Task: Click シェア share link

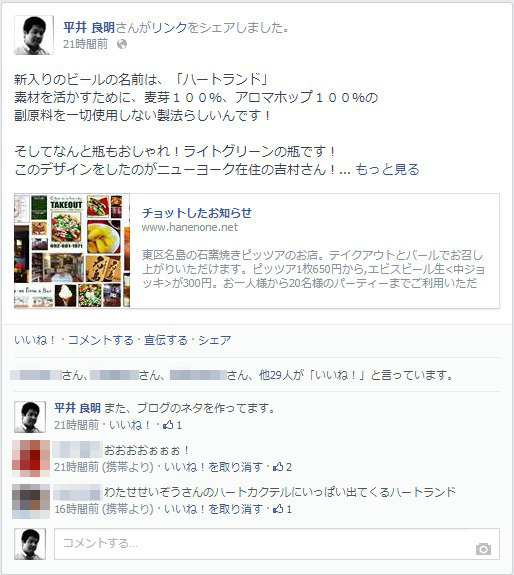Action: (215, 340)
